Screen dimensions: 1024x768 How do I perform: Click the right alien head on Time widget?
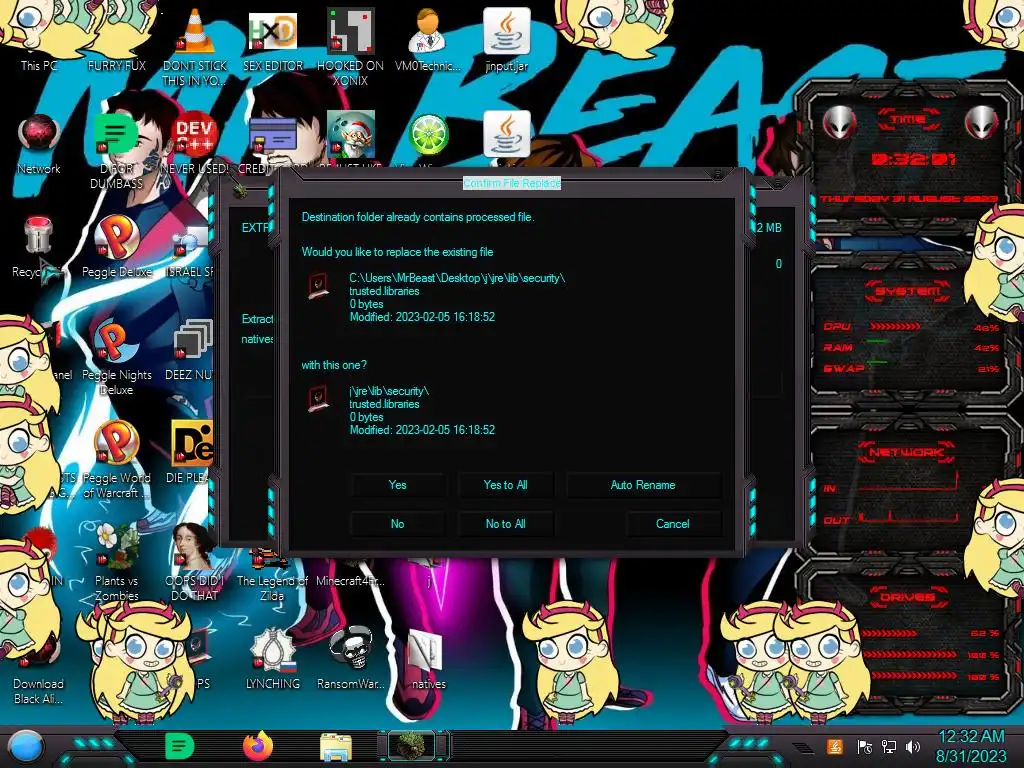(982, 122)
